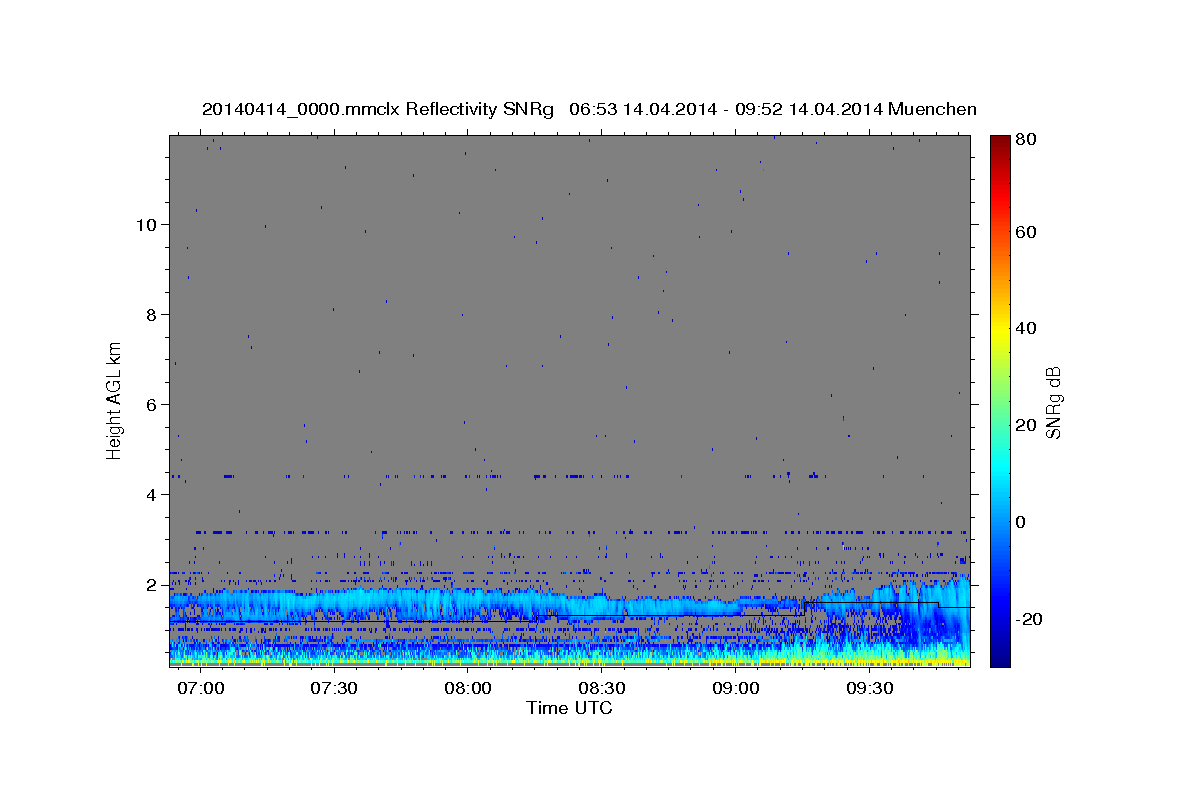This screenshot has width=1200, height=800.
Task: Click the height axis label 2
Action: pos(150,585)
